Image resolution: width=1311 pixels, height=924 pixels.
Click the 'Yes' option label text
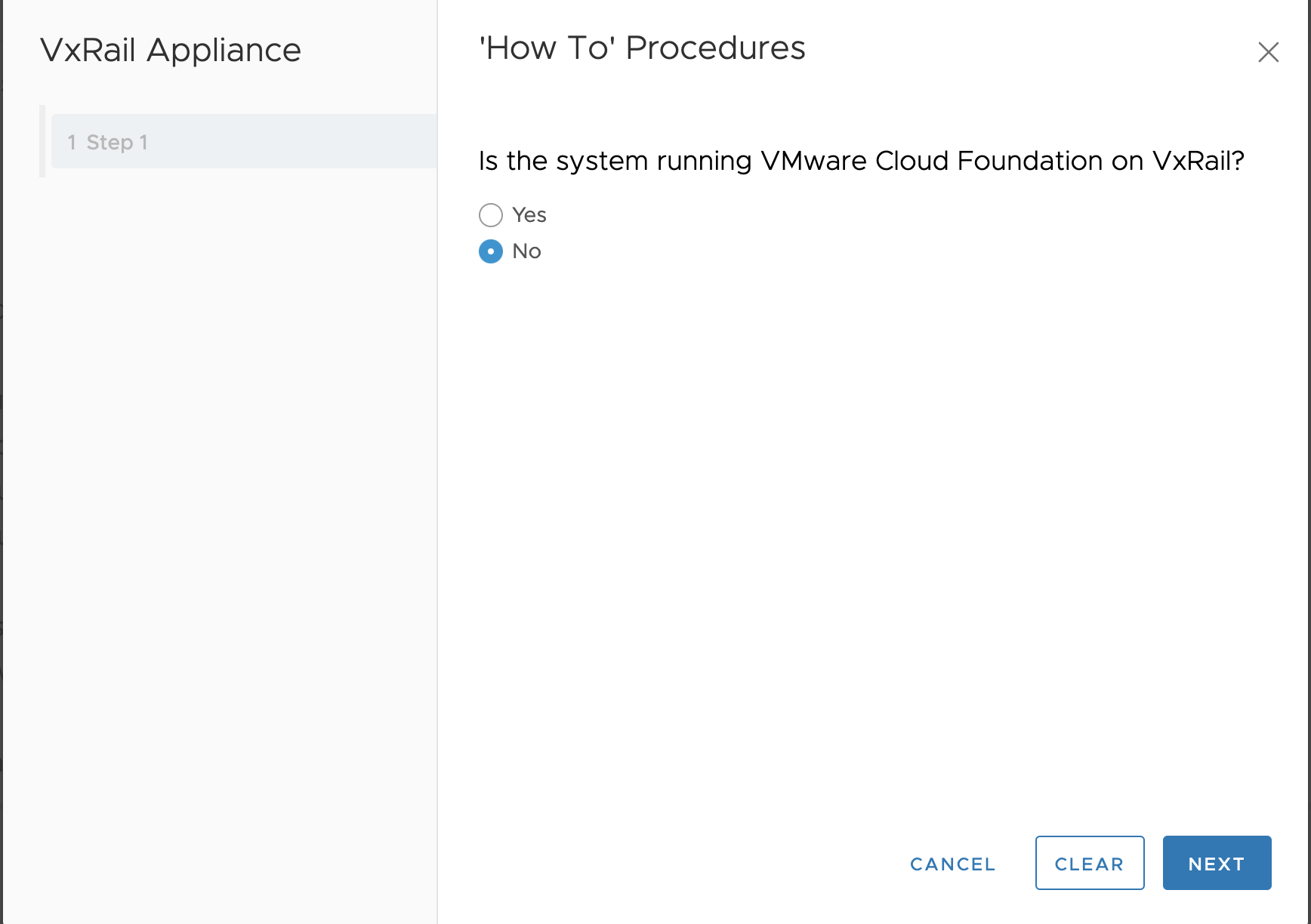(x=529, y=215)
